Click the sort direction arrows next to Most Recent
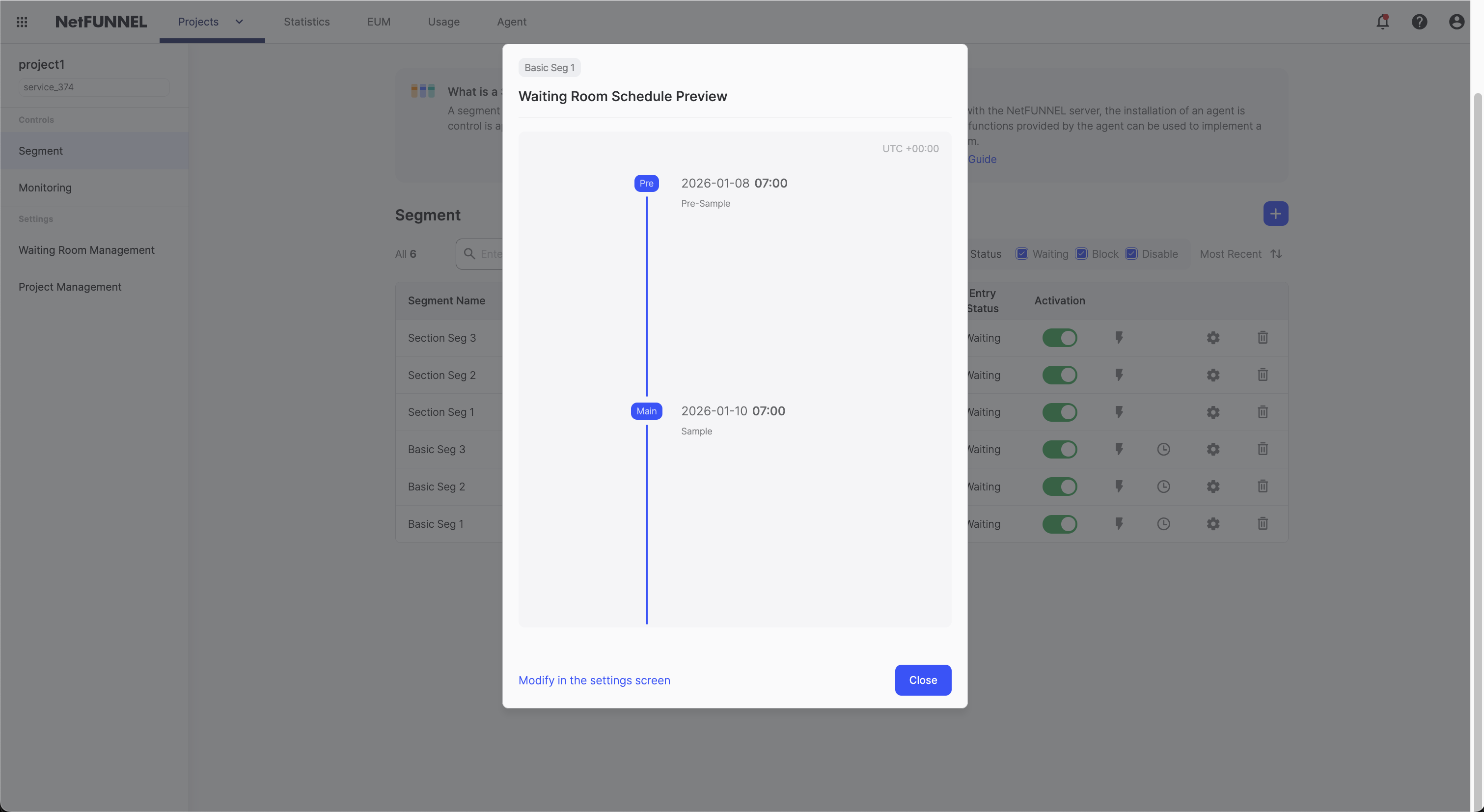The height and width of the screenshot is (812, 1484). coord(1277,253)
